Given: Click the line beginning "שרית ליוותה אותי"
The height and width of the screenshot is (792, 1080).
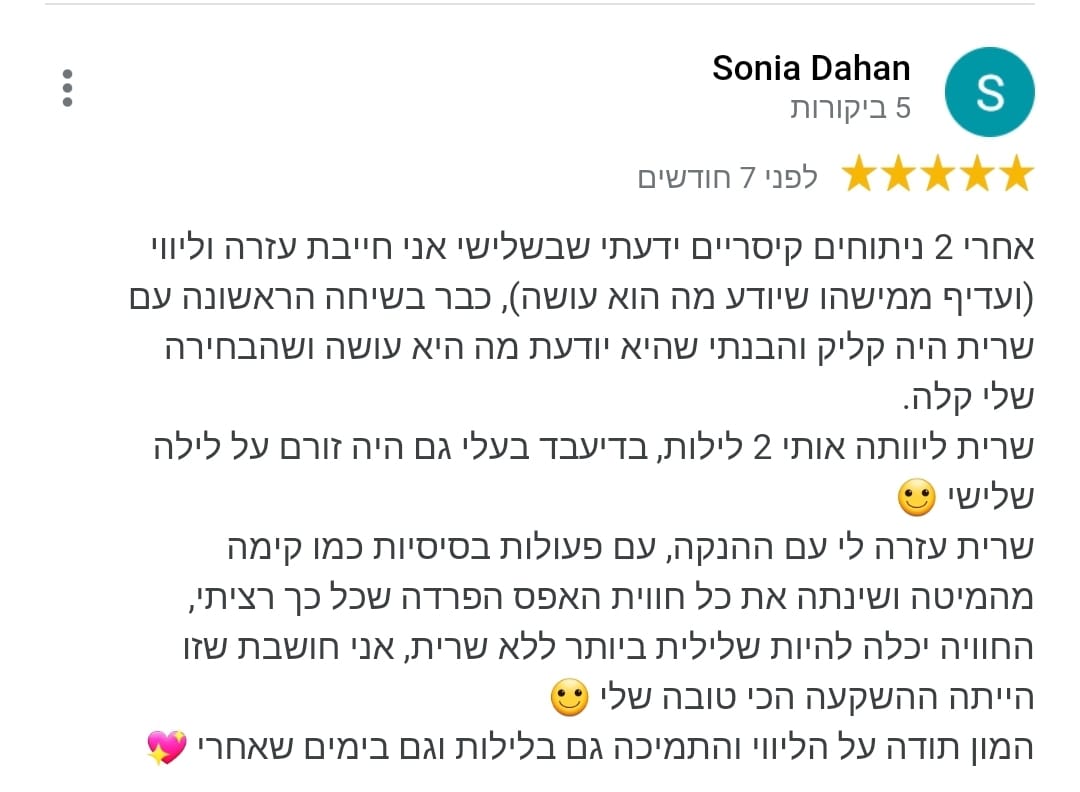Looking at the screenshot, I should [x=592, y=449].
